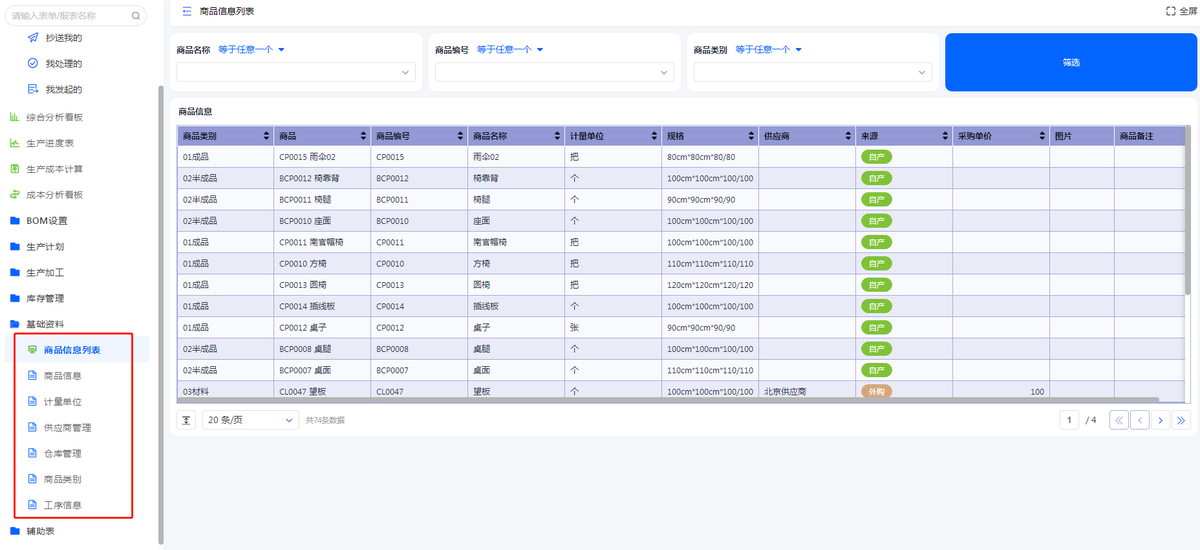Click the 商品名称 cell 插线板
The height and width of the screenshot is (550, 1200).
click(516, 306)
